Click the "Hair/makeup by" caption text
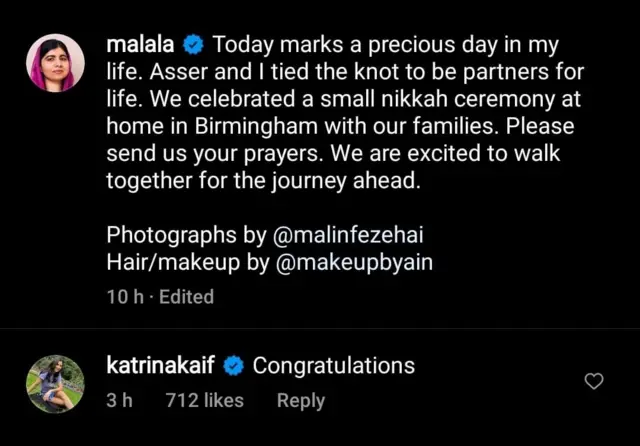The image size is (640, 446). pyautogui.click(x=187, y=262)
